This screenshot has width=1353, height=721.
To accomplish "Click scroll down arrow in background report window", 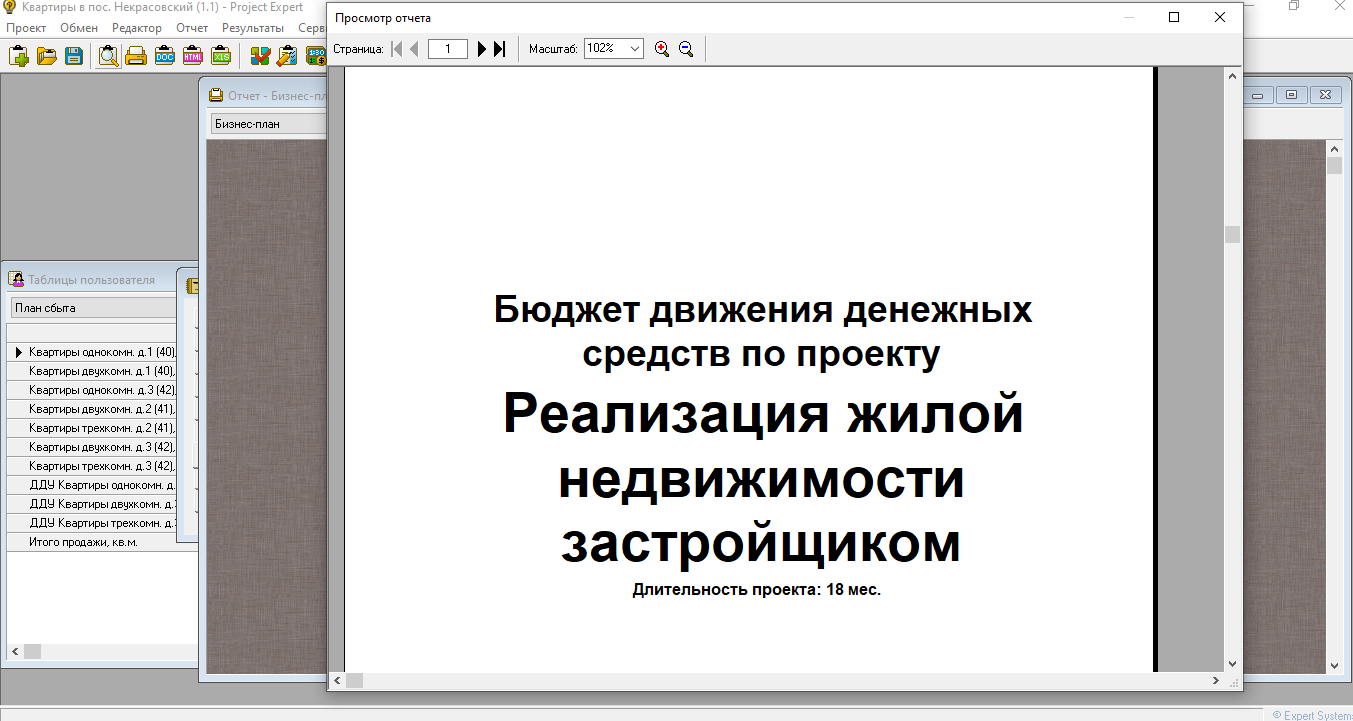I will [1334, 665].
